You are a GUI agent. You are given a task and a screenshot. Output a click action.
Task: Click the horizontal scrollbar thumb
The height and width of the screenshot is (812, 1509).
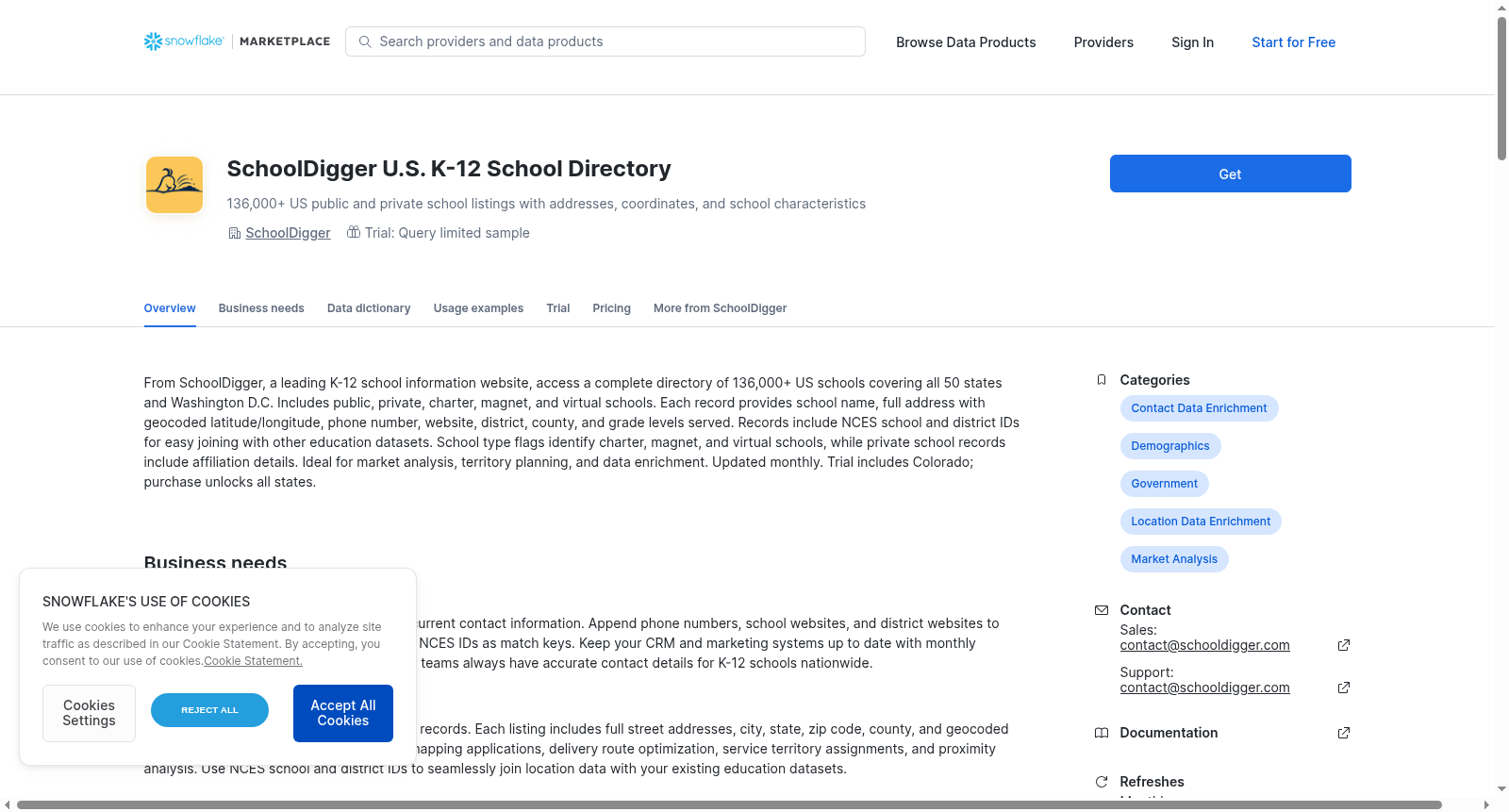729,804
